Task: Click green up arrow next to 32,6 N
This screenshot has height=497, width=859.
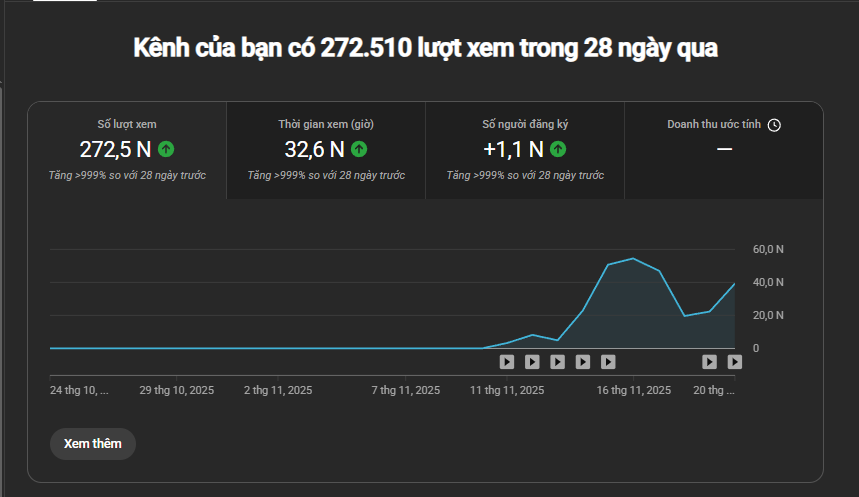Action: [359, 149]
